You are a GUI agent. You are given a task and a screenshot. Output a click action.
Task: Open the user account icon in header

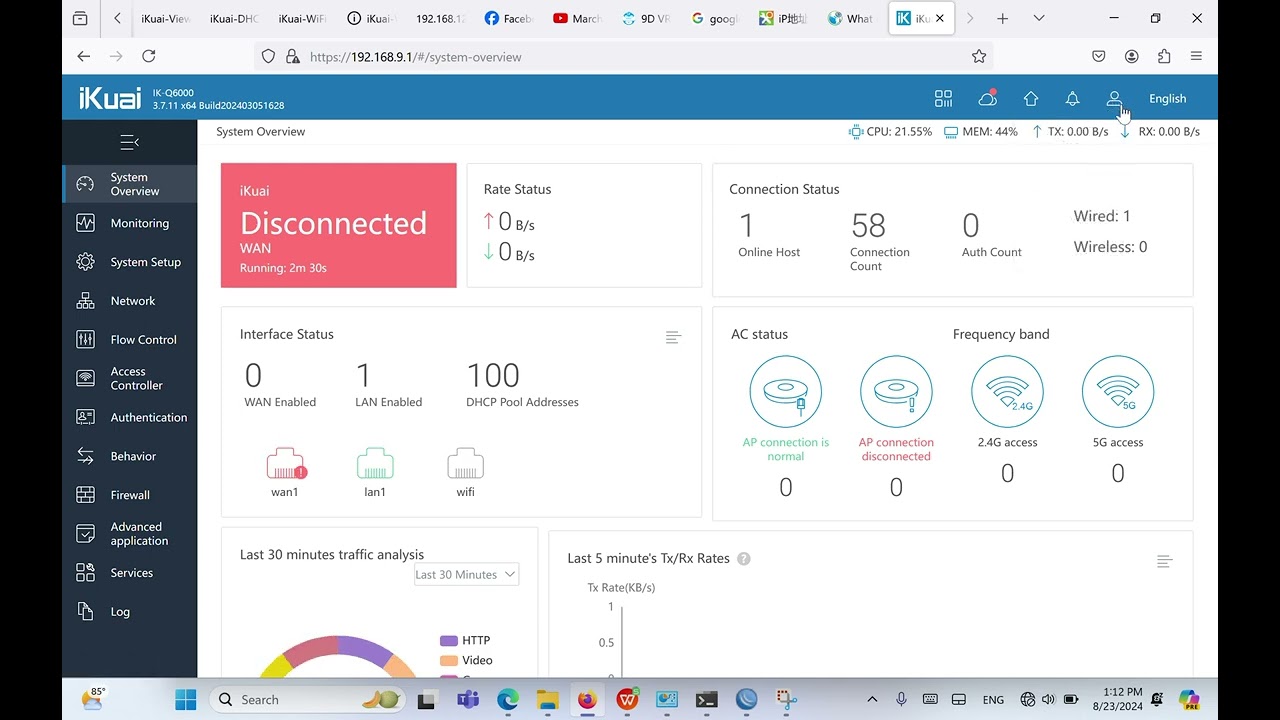pyautogui.click(x=1114, y=98)
